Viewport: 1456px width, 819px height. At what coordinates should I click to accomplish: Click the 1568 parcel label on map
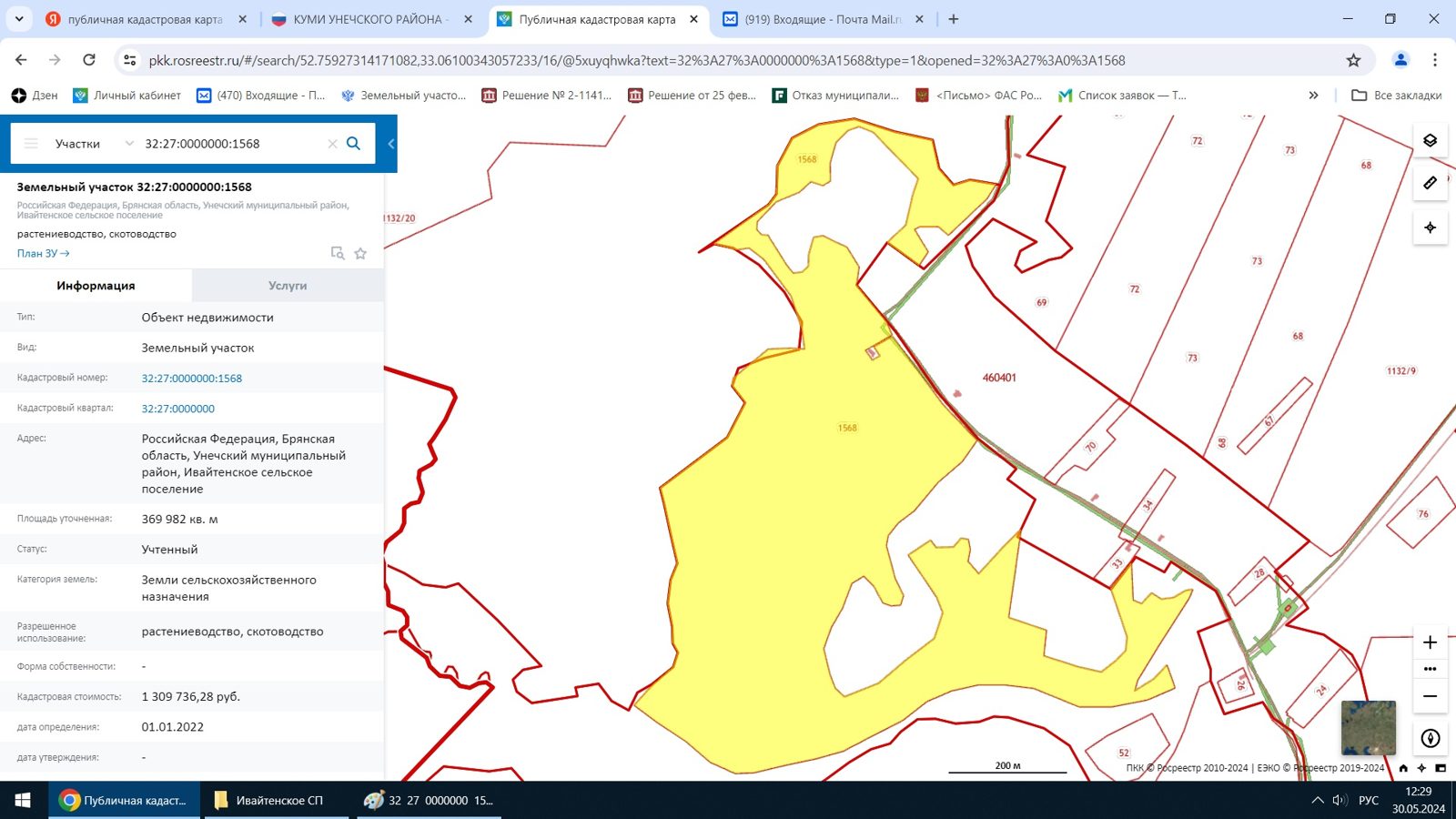[x=847, y=428]
